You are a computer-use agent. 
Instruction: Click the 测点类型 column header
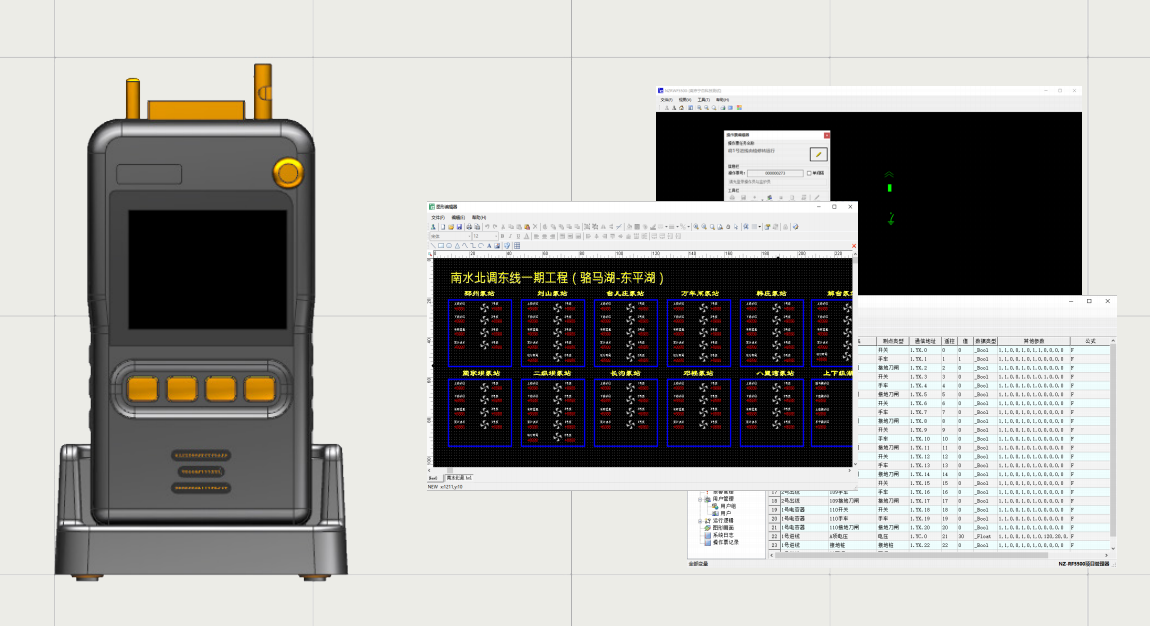click(x=889, y=341)
